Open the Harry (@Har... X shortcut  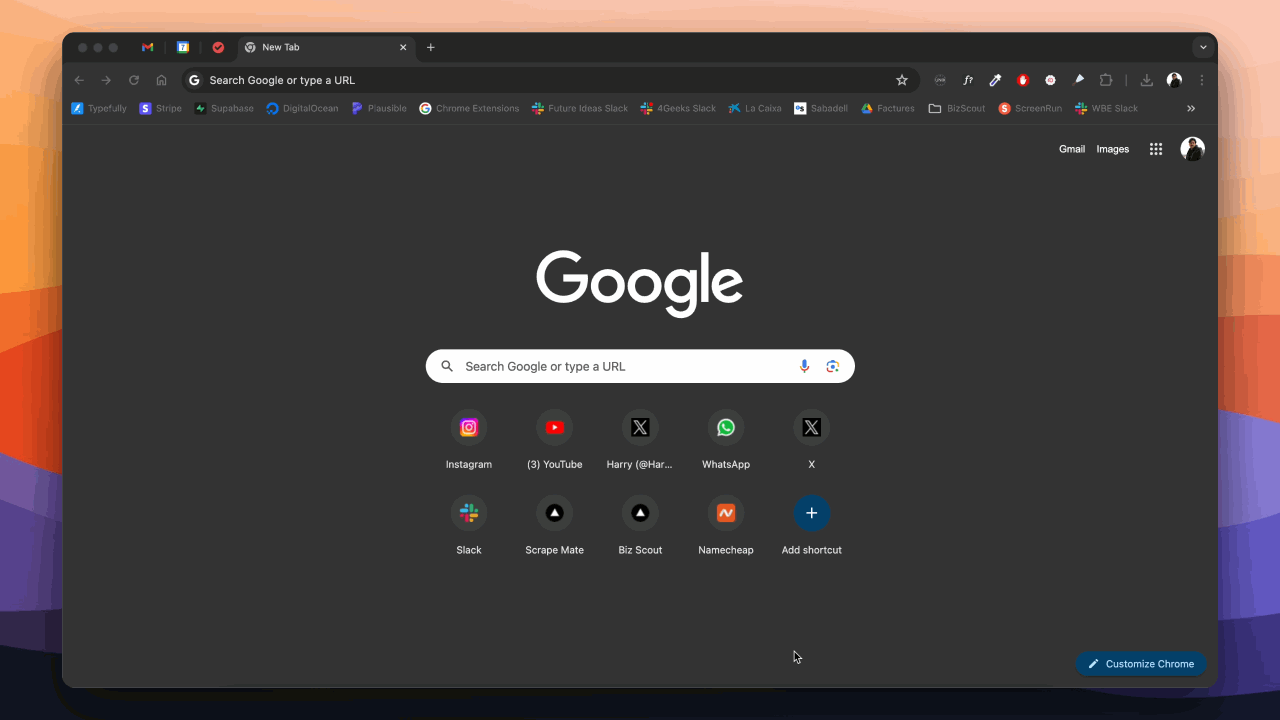[x=640, y=440]
